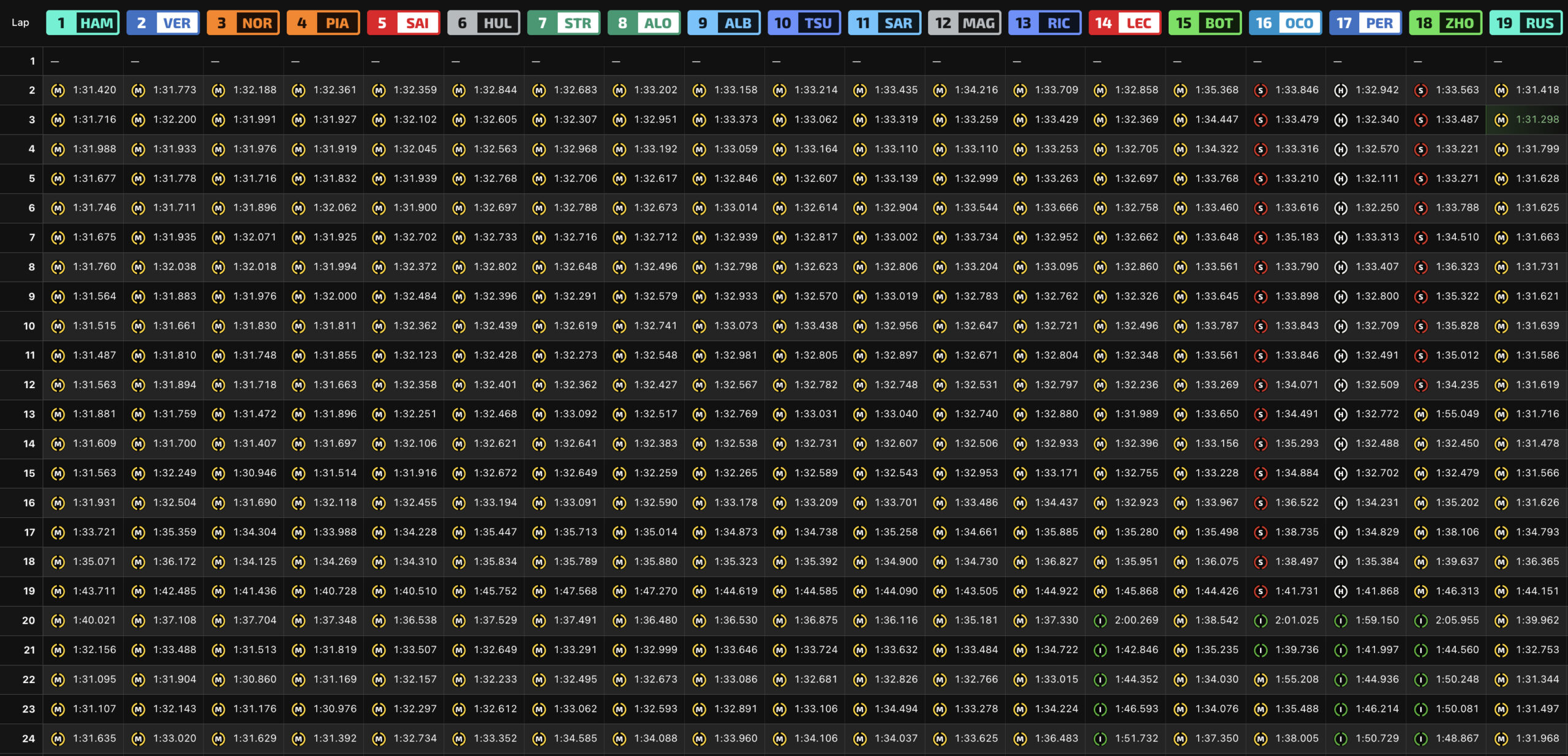The width and height of the screenshot is (1568, 756).
Task: Click the Lap column header
Action: (x=20, y=23)
